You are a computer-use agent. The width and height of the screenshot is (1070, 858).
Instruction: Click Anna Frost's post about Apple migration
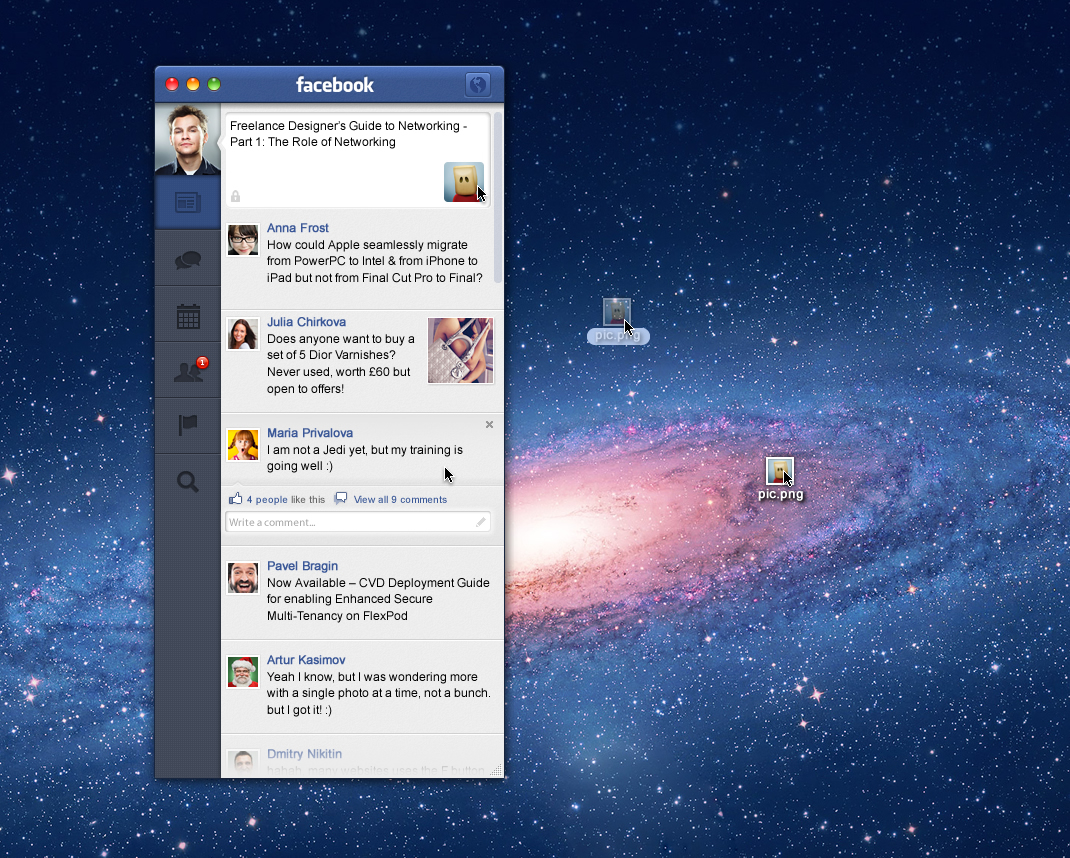pos(375,261)
